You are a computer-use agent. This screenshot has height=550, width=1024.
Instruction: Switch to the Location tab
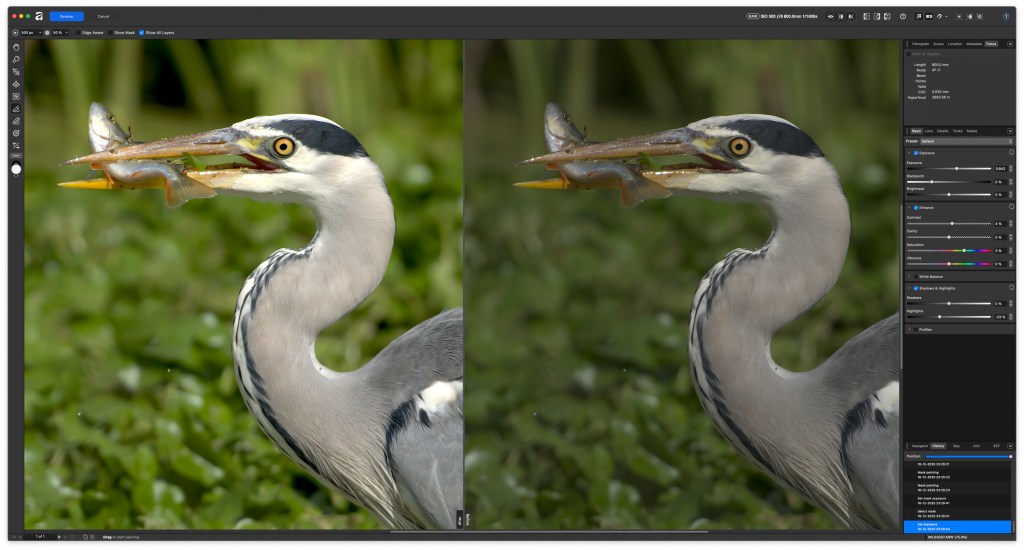[x=955, y=44]
